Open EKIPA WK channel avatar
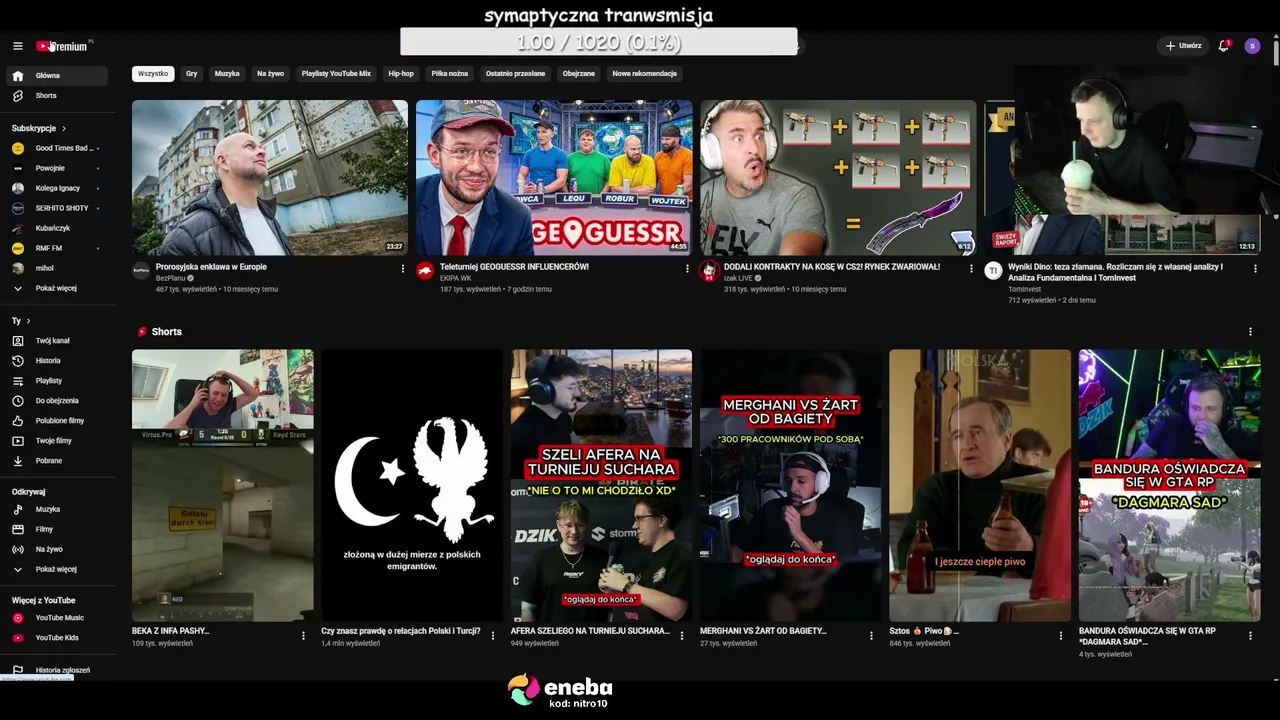Screen dimensions: 1280x720 click(x=425, y=271)
